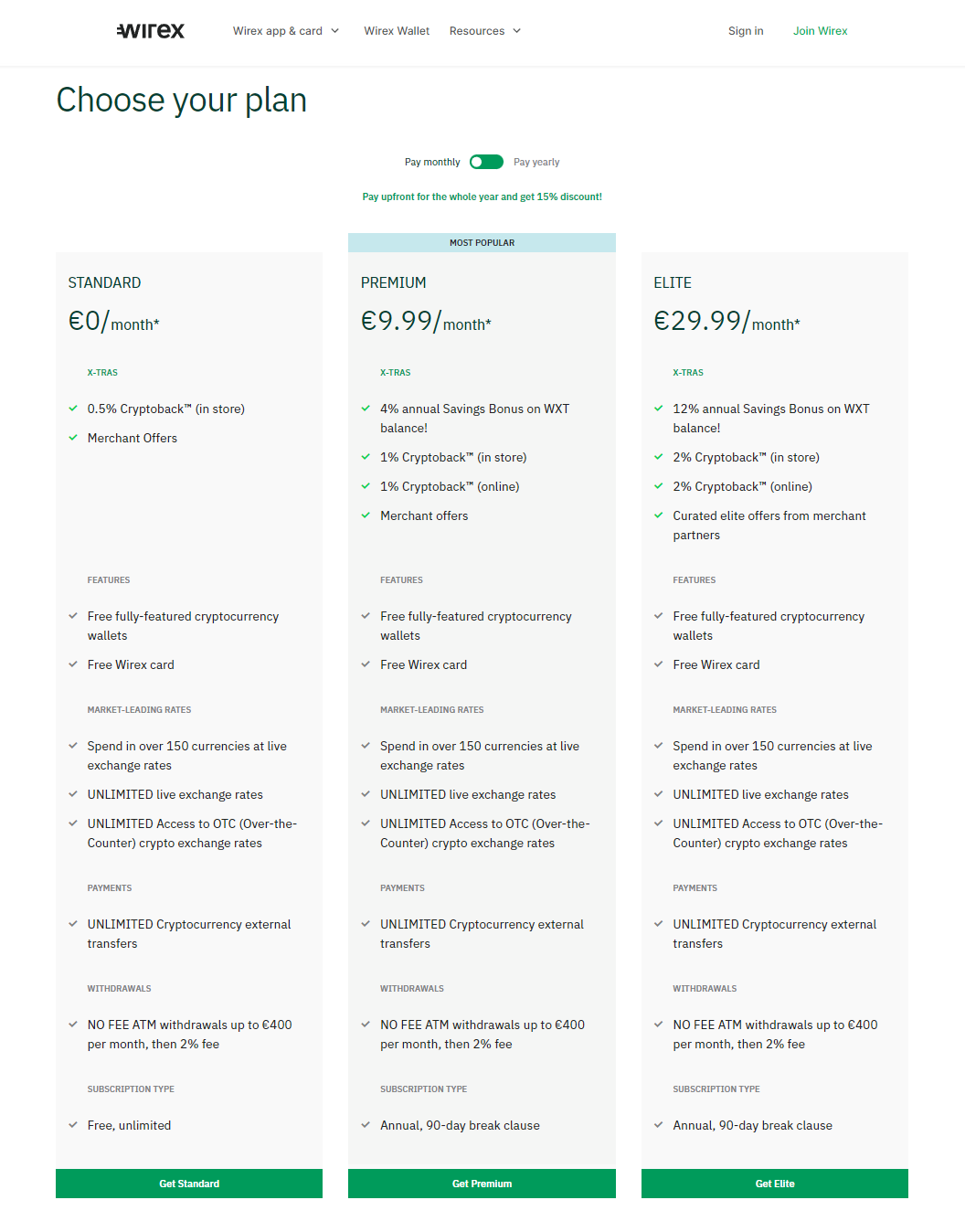Select the Pay yearly label
This screenshot has height=1232, width=965.
pyautogui.click(x=536, y=162)
